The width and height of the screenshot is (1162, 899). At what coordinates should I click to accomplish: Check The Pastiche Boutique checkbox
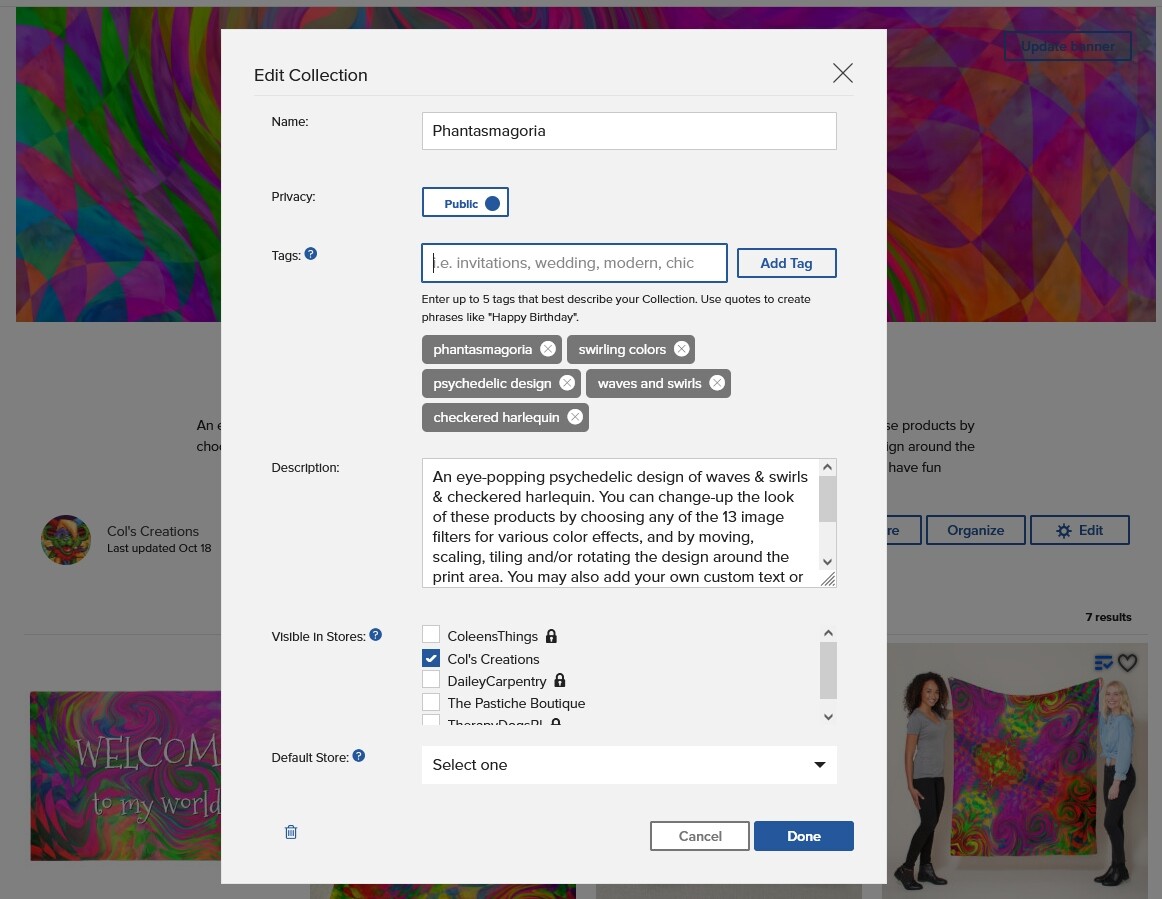tap(431, 702)
